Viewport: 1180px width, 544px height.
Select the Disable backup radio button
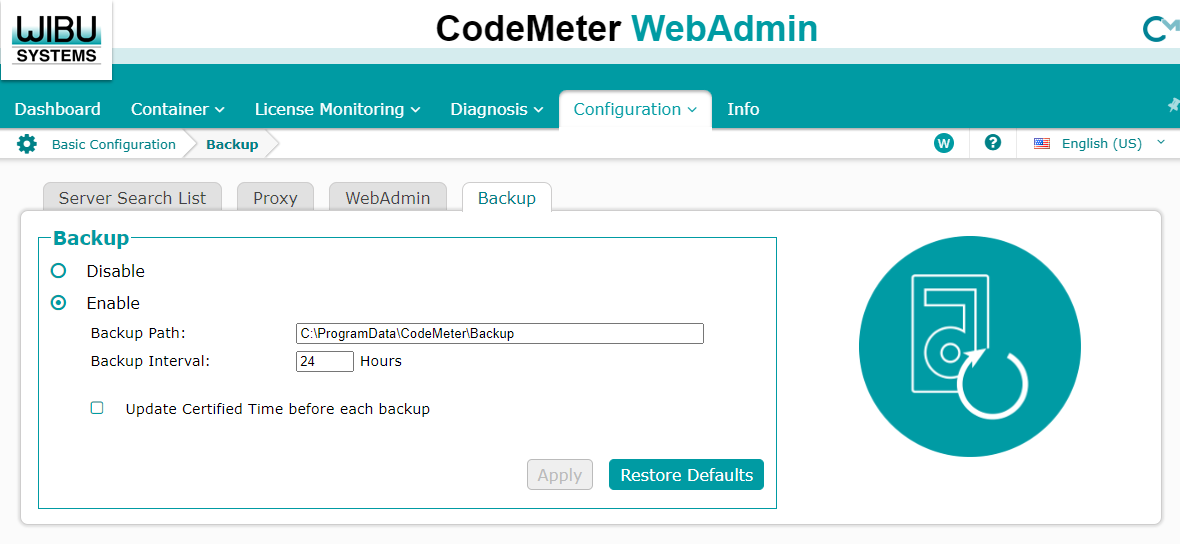pos(59,271)
